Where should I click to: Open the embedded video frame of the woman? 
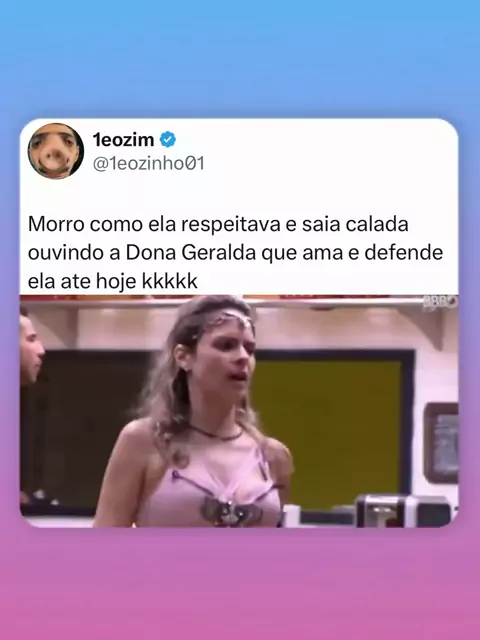click(x=239, y=411)
